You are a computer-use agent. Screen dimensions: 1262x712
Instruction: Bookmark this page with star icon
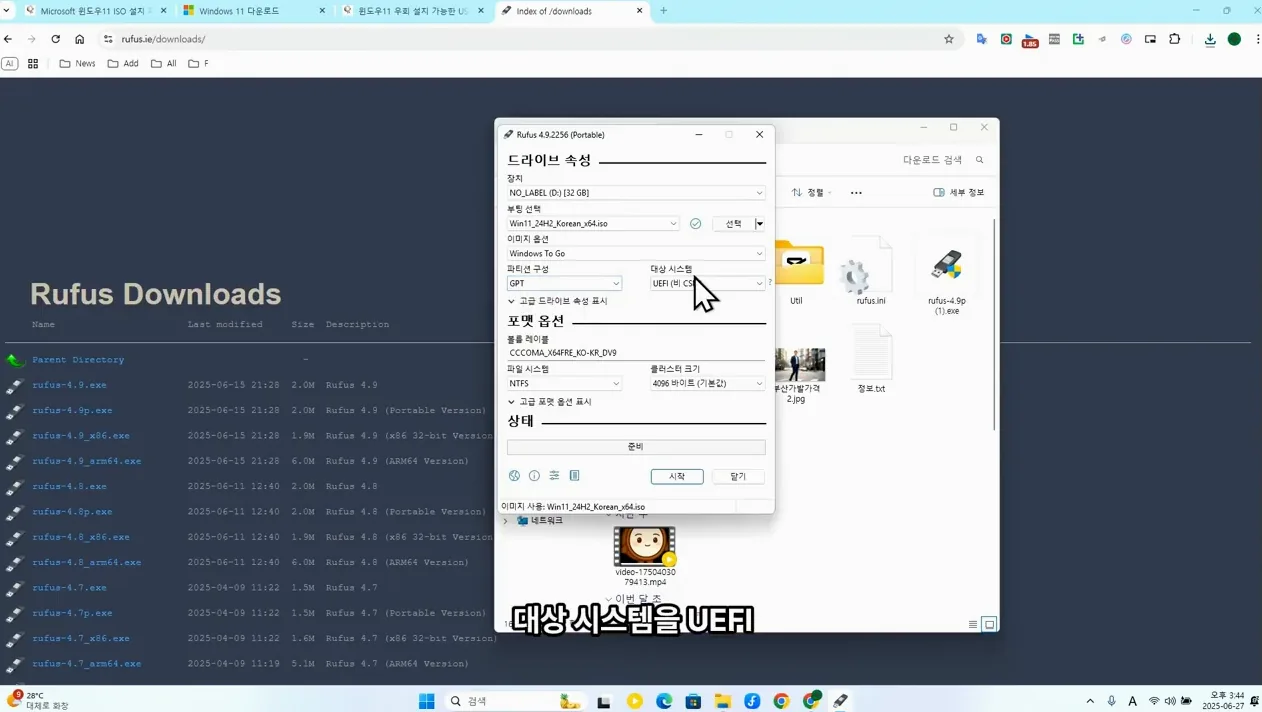949,39
